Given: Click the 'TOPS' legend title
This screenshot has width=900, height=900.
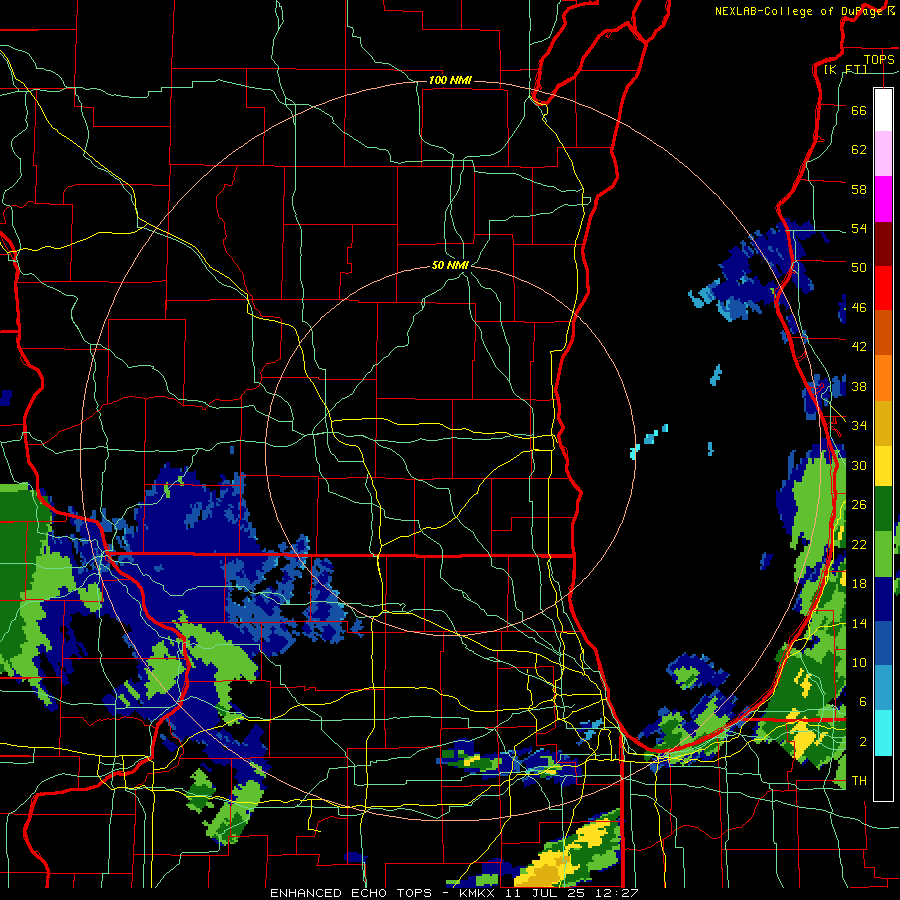Looking at the screenshot, I should coord(879,59).
